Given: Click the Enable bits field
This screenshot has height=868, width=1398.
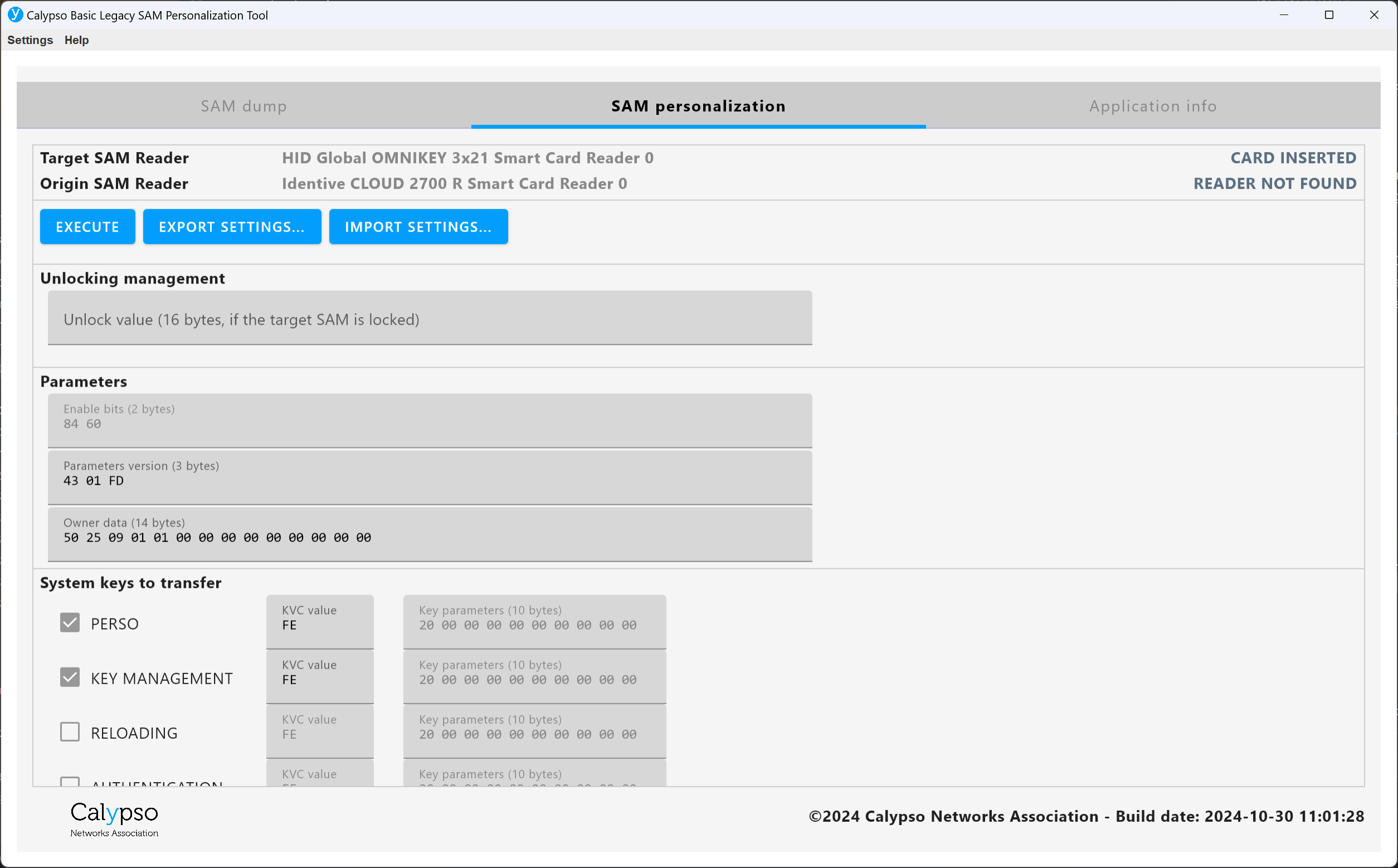Looking at the screenshot, I should coord(430,421).
